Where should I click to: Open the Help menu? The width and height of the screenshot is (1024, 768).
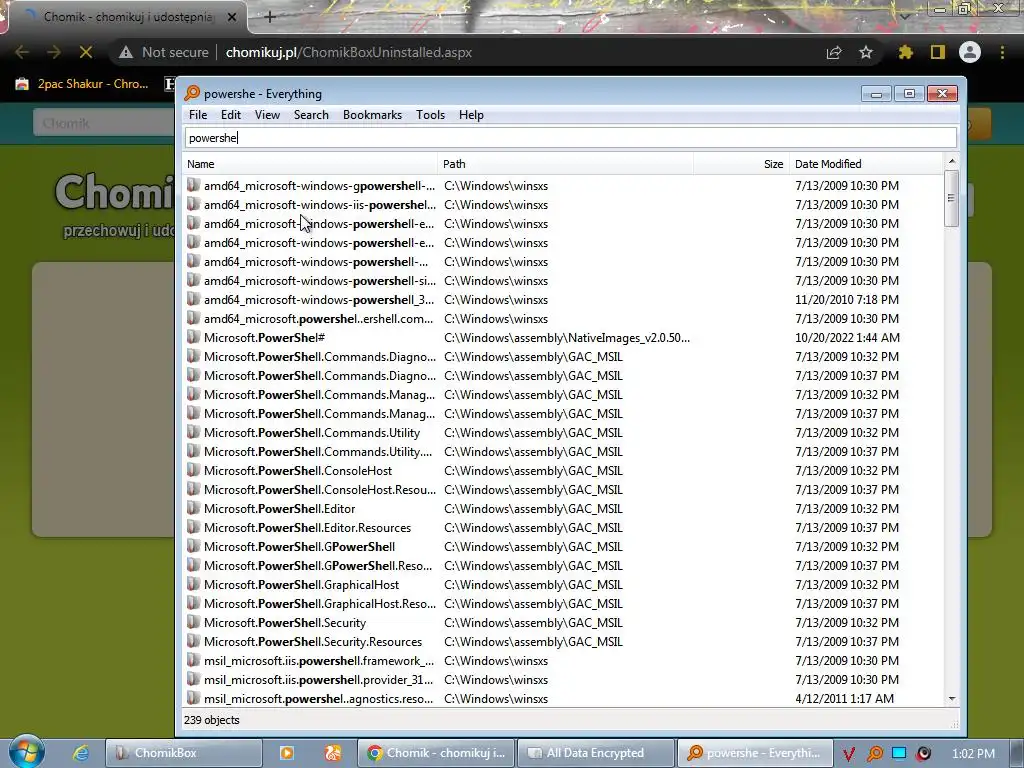471,115
